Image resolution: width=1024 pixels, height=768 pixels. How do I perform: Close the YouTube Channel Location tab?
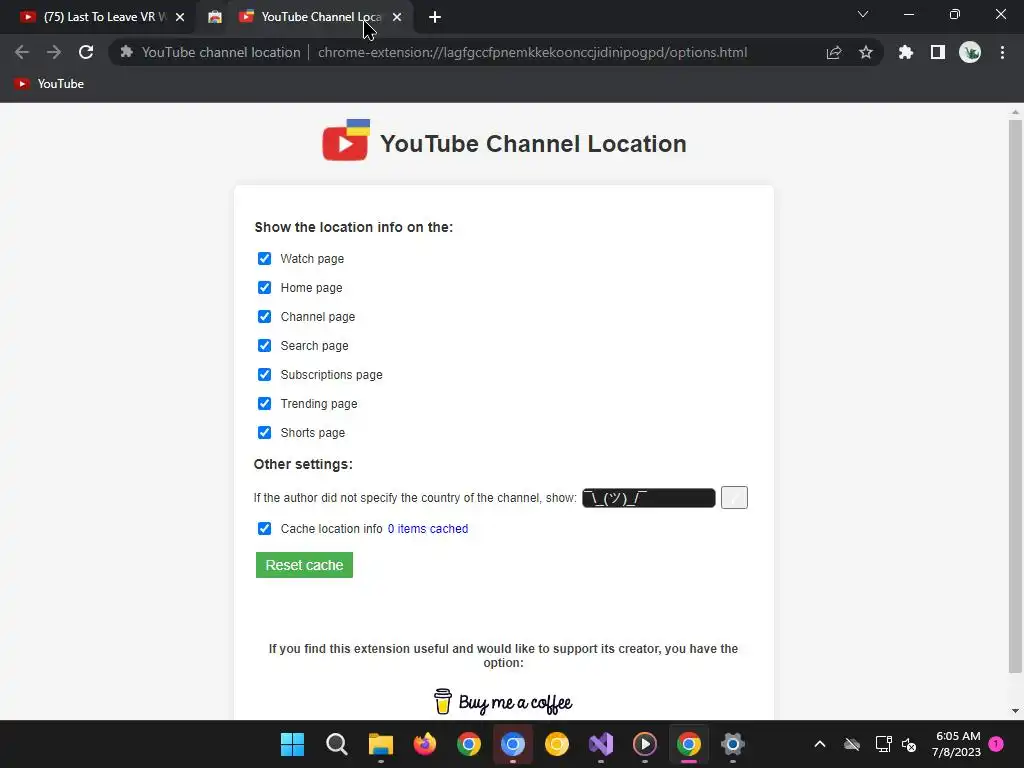click(397, 17)
